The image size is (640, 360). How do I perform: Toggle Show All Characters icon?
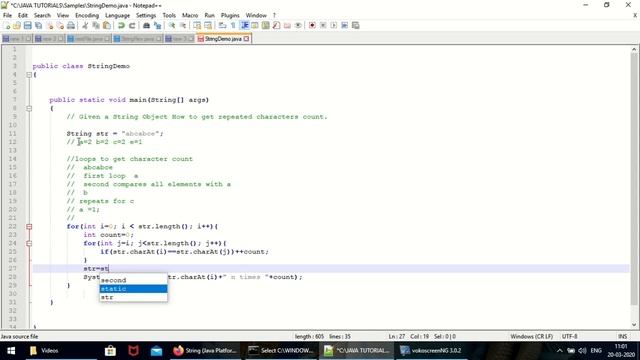tap(233, 25)
